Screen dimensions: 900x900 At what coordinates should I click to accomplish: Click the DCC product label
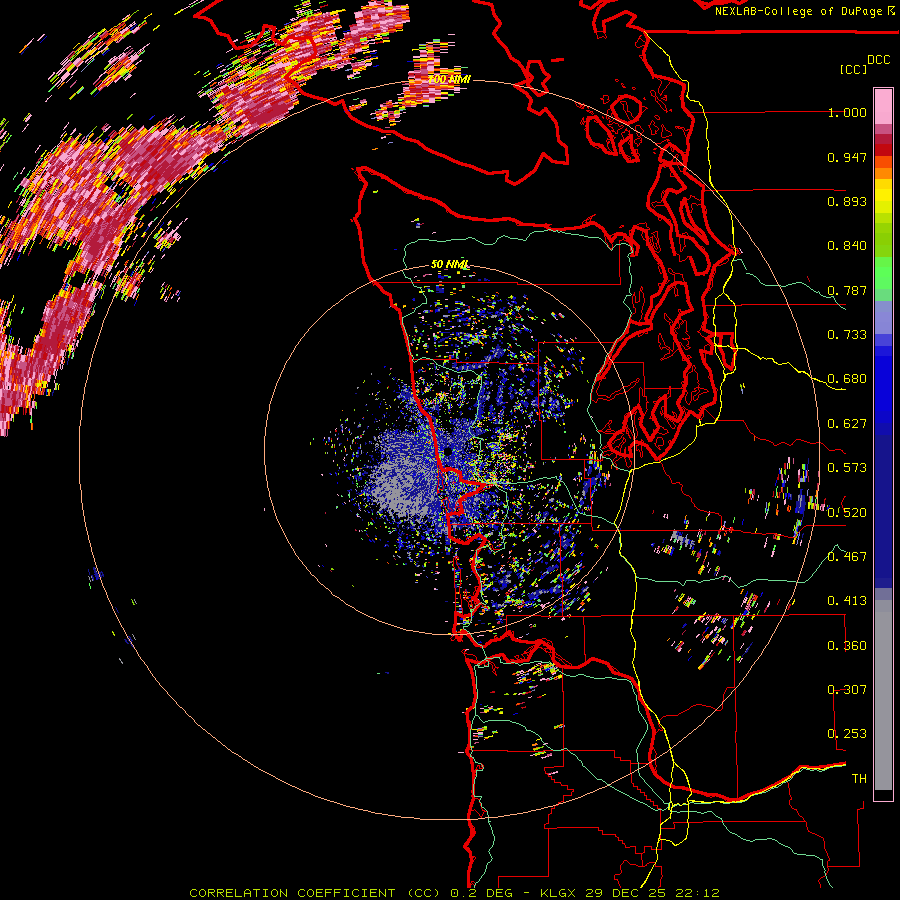[x=878, y=60]
